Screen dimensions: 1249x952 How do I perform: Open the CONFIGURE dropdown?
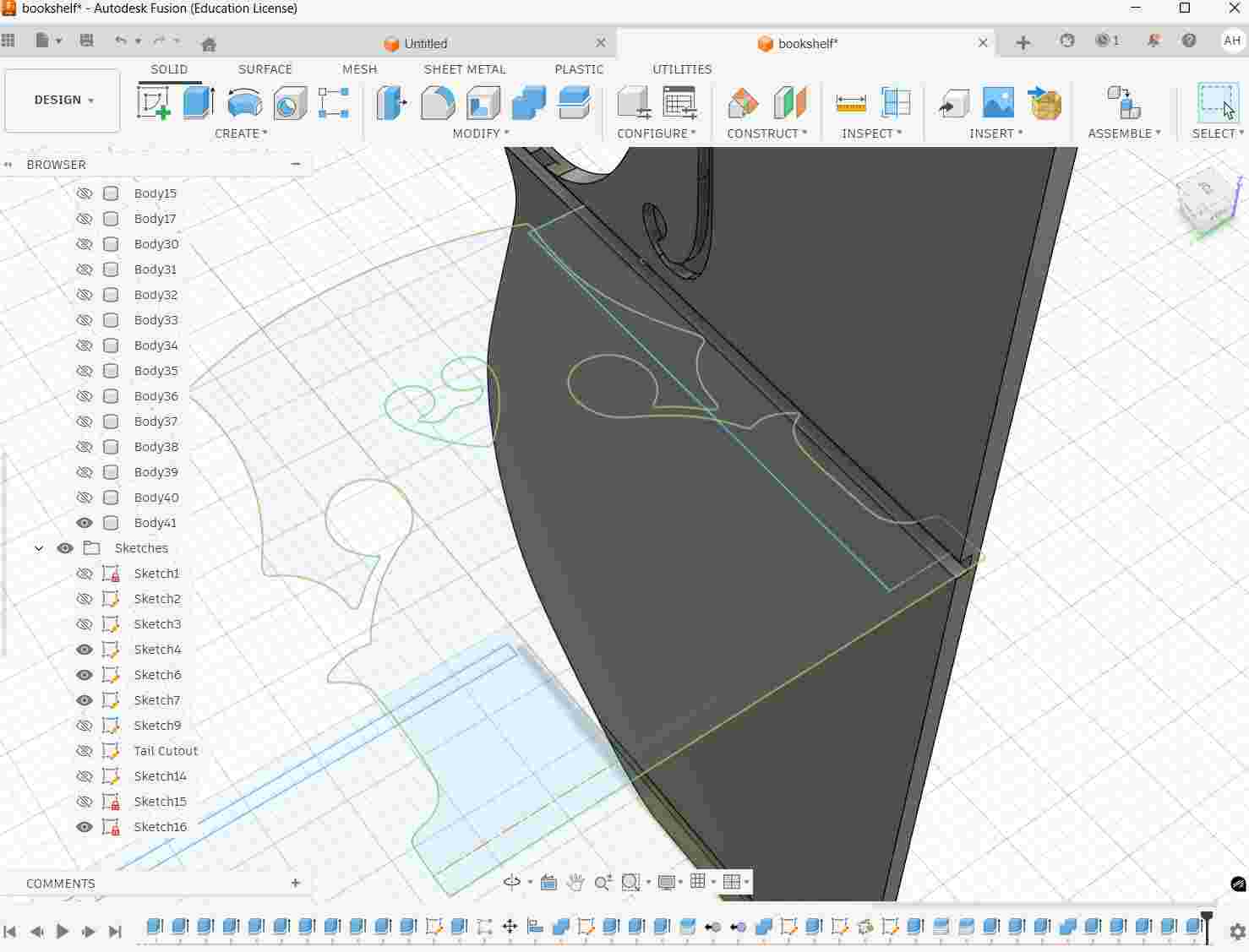tap(657, 133)
